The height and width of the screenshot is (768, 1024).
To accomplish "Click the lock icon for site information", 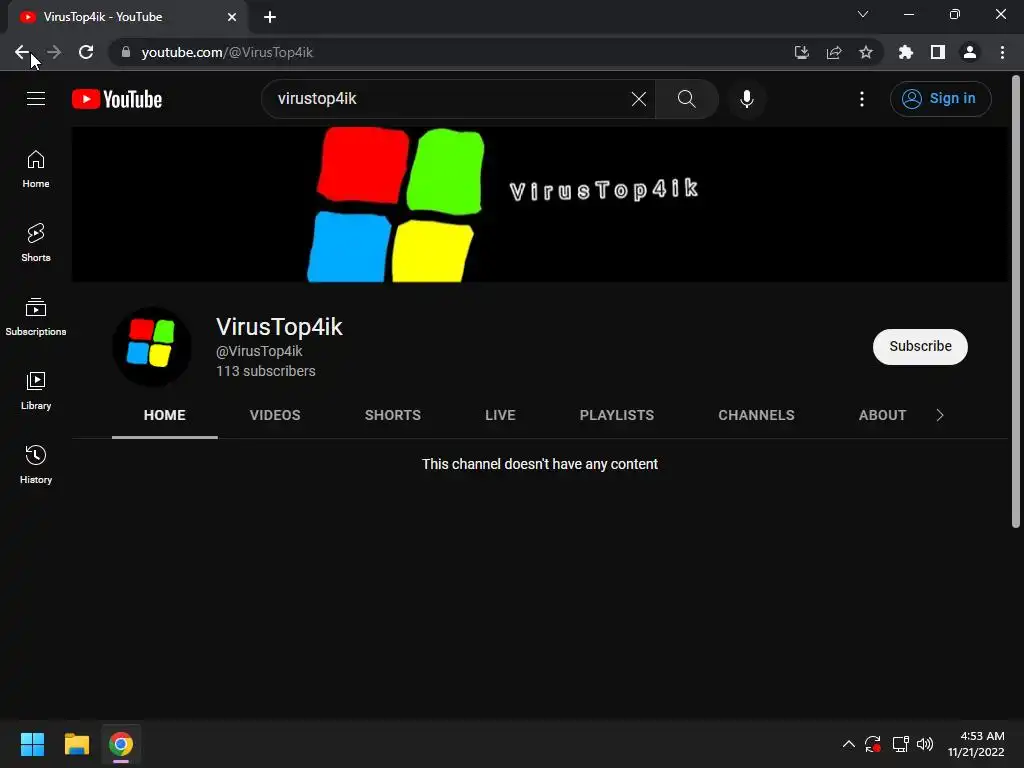I will pyautogui.click(x=126, y=52).
